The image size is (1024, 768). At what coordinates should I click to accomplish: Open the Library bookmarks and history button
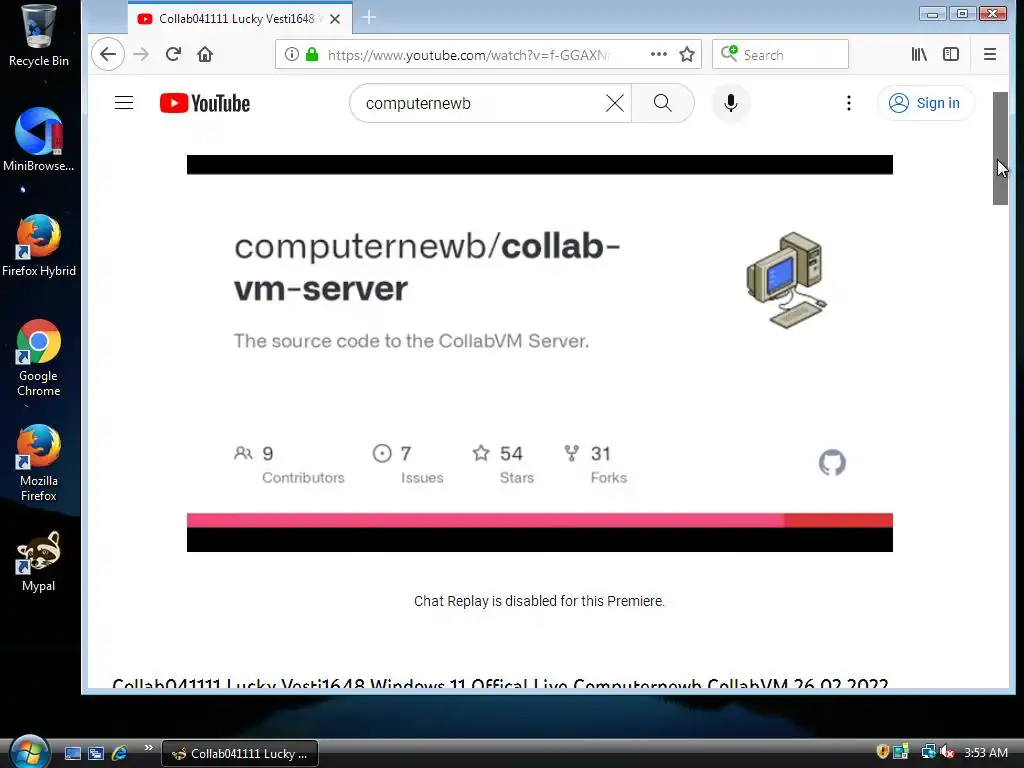(919, 54)
